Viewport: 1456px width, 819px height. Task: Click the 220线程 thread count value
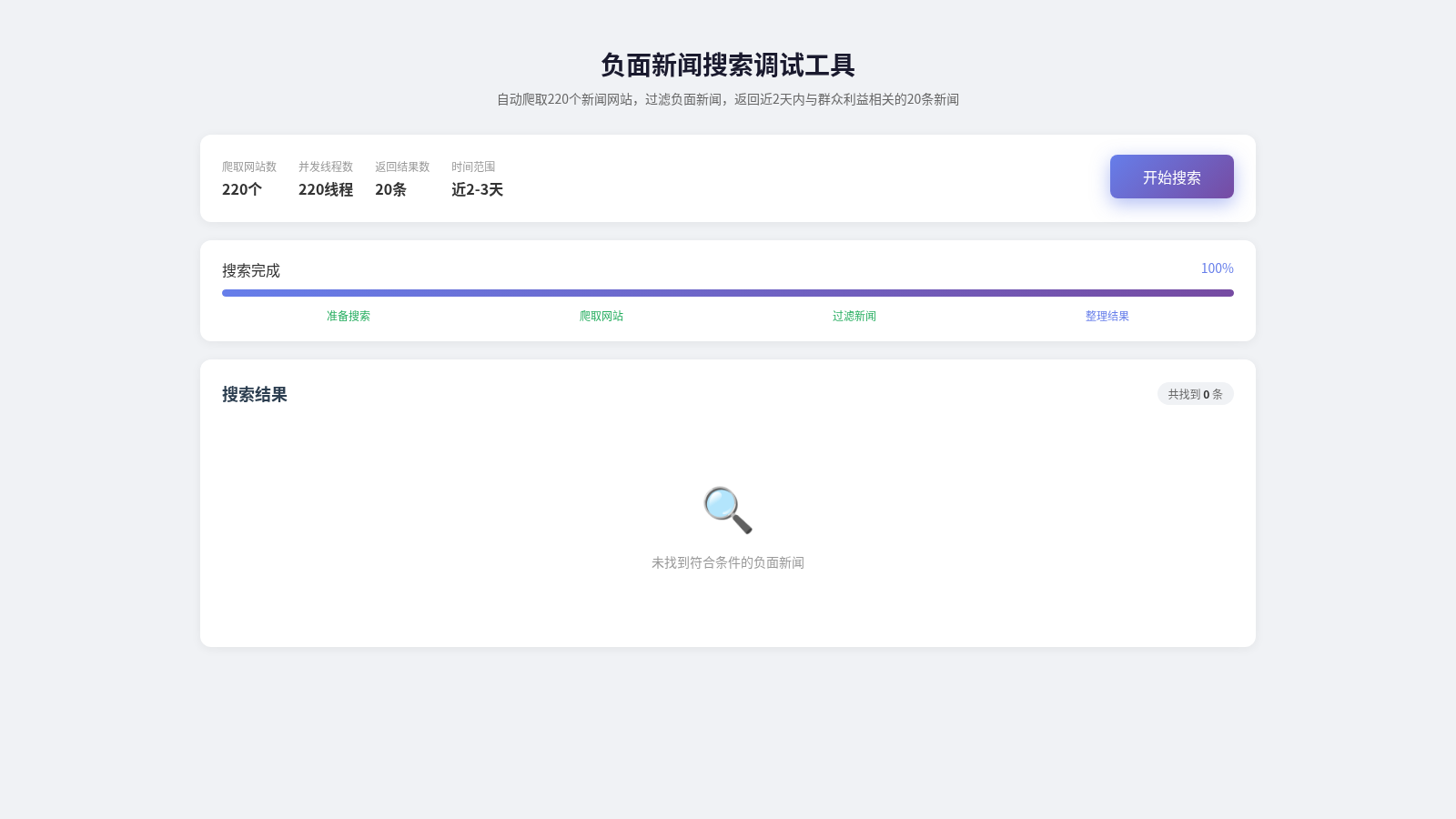pos(326,189)
